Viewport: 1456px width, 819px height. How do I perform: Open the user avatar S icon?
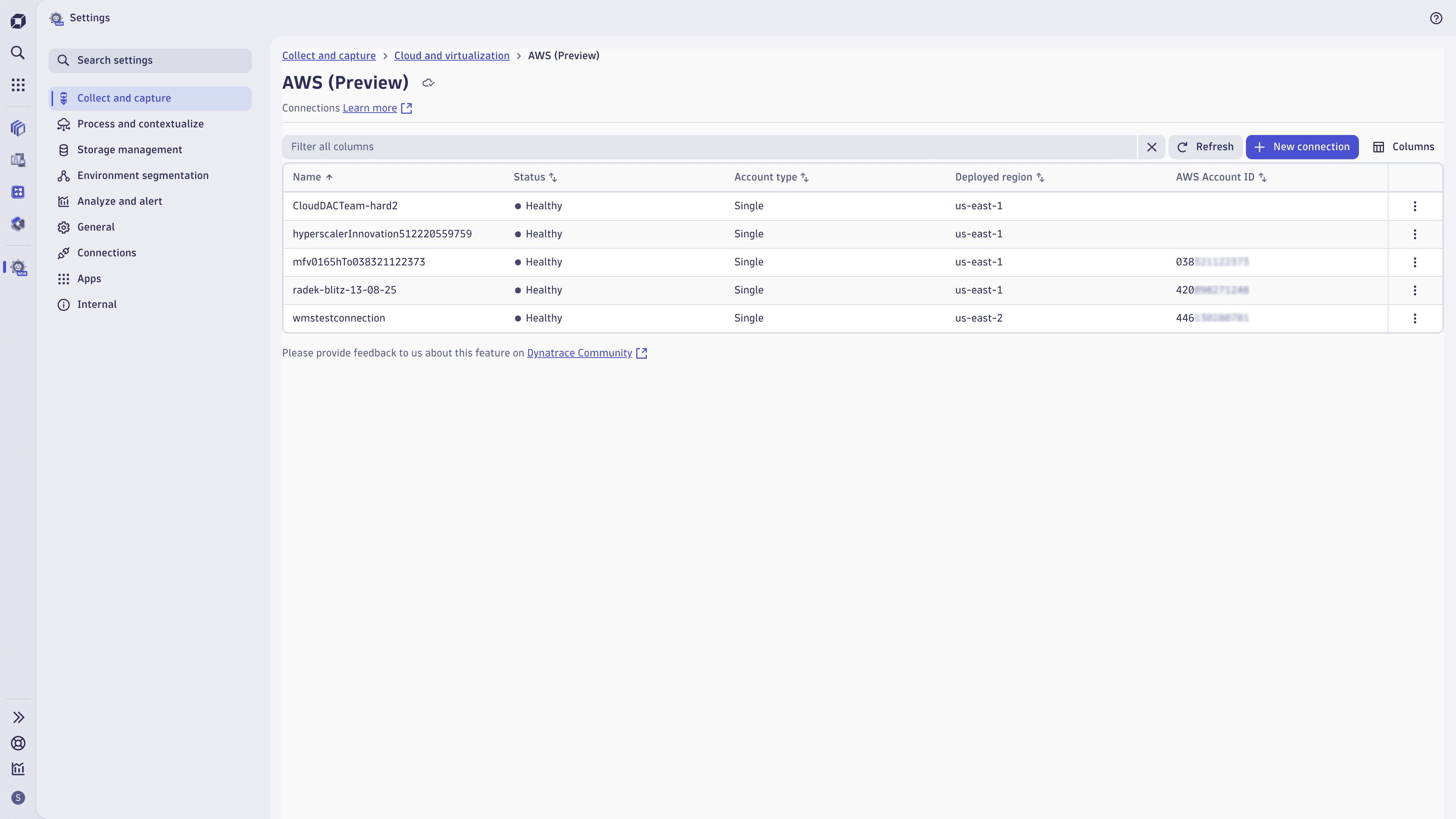[x=18, y=797]
